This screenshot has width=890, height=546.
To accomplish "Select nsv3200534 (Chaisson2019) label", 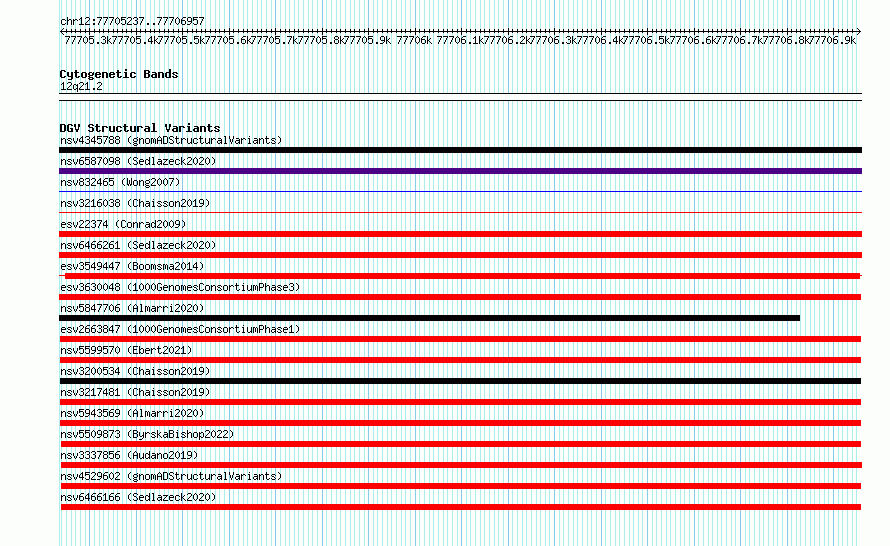I will tap(135, 371).
